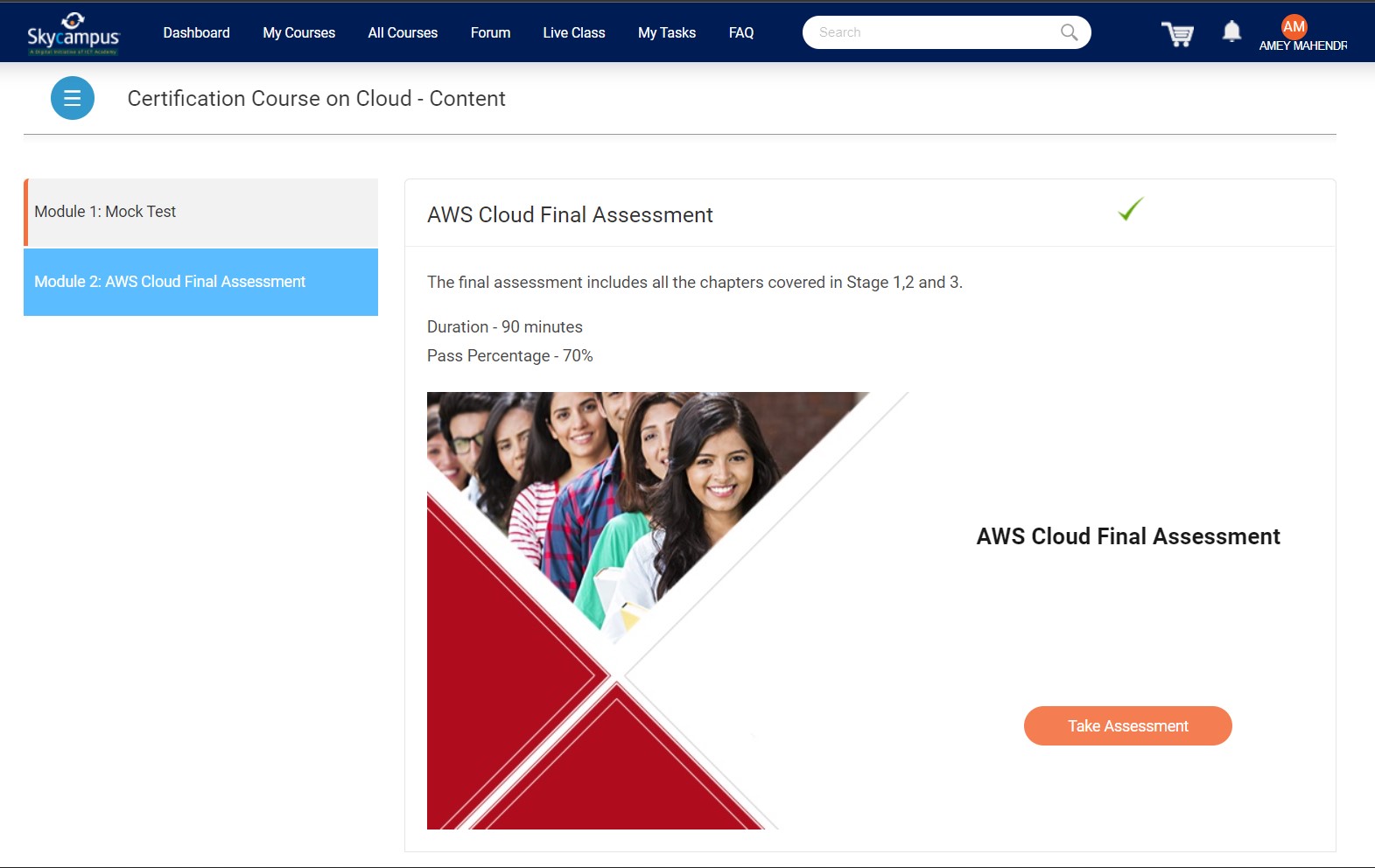Open Live Class in the navbar
1375x868 pixels.
(573, 32)
